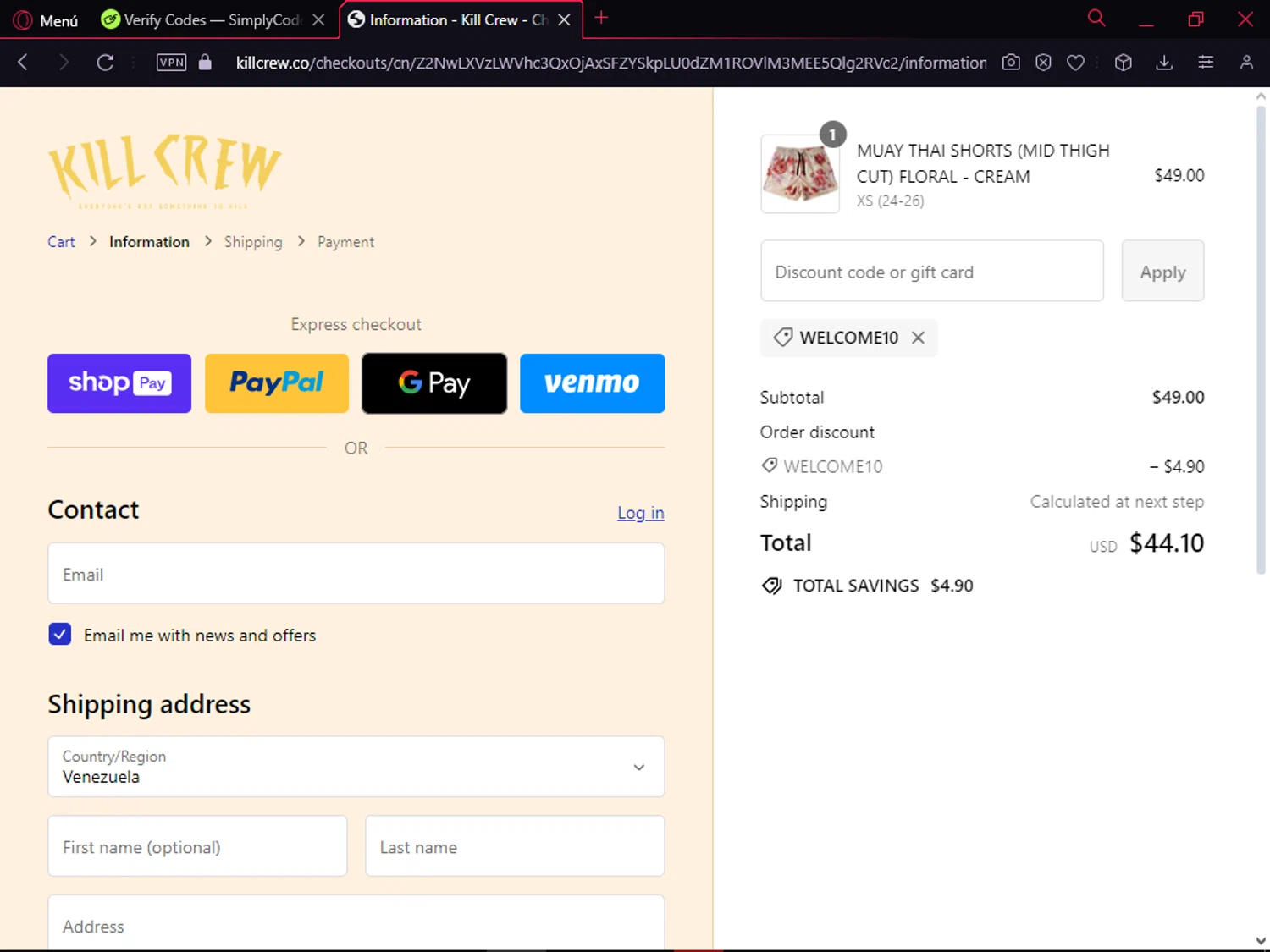Click the Opera logo icon
Screen dimensions: 1270x952
tap(23, 19)
